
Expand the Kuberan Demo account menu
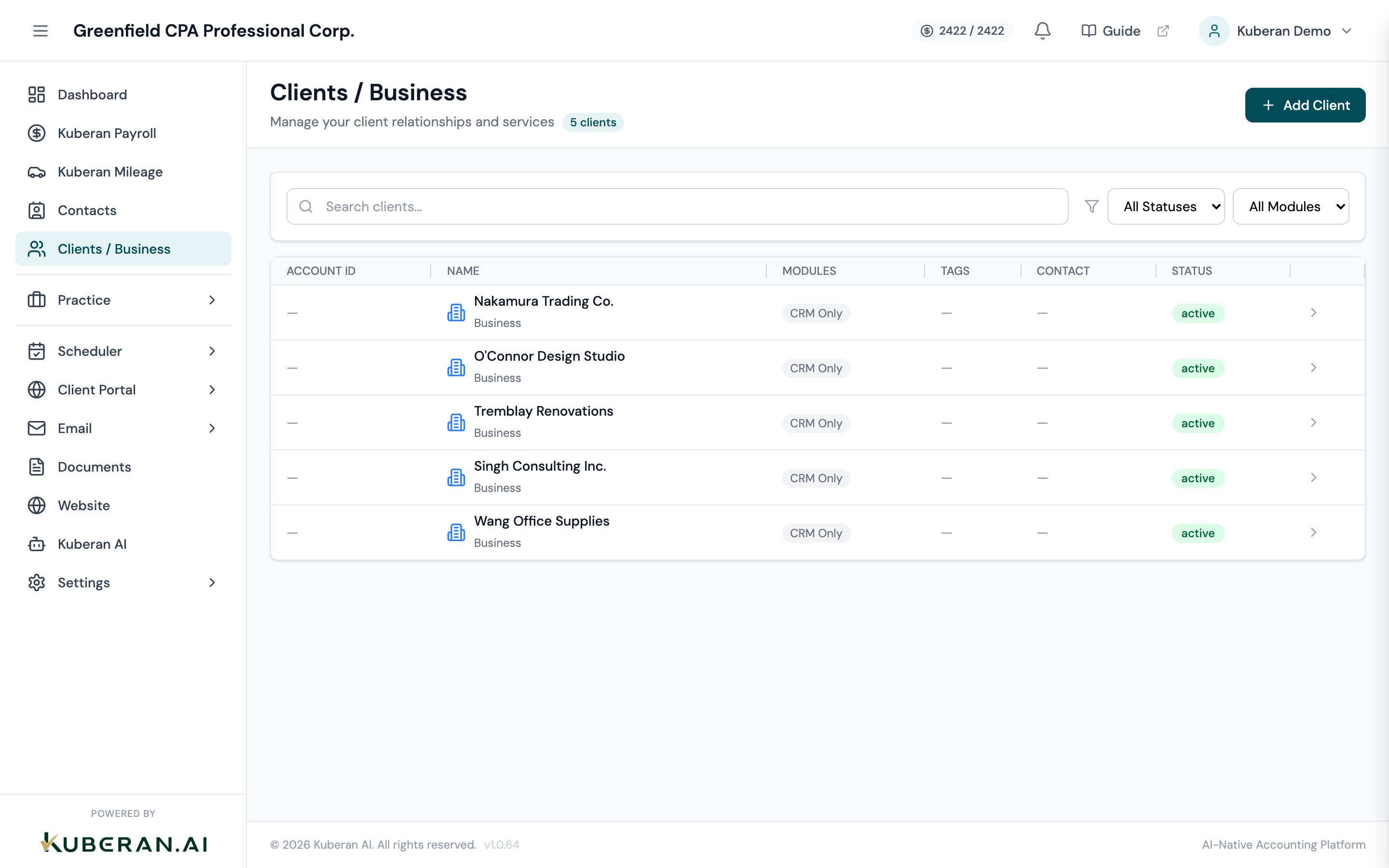click(x=1347, y=31)
